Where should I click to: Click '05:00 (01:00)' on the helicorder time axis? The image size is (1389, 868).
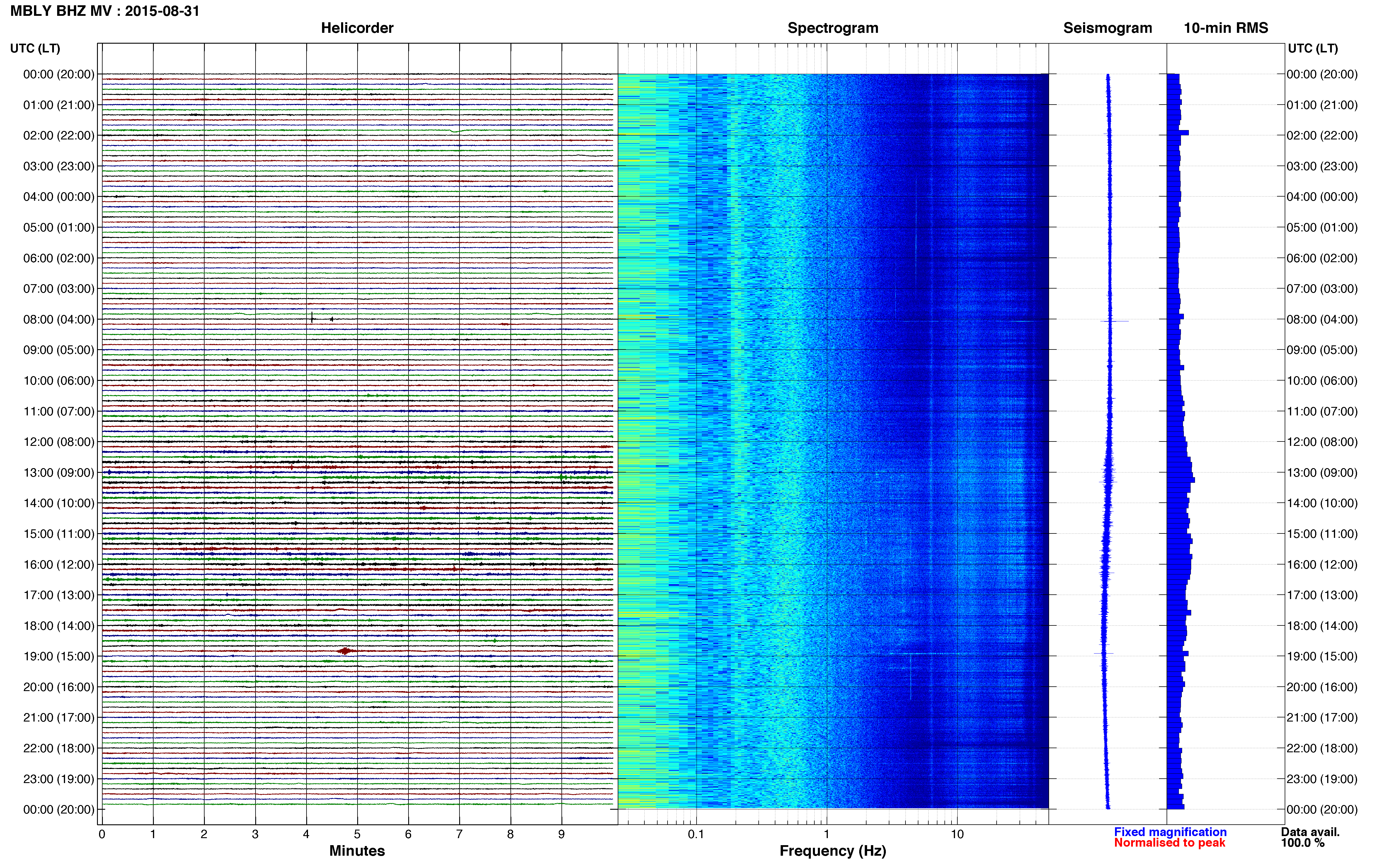[x=59, y=227]
